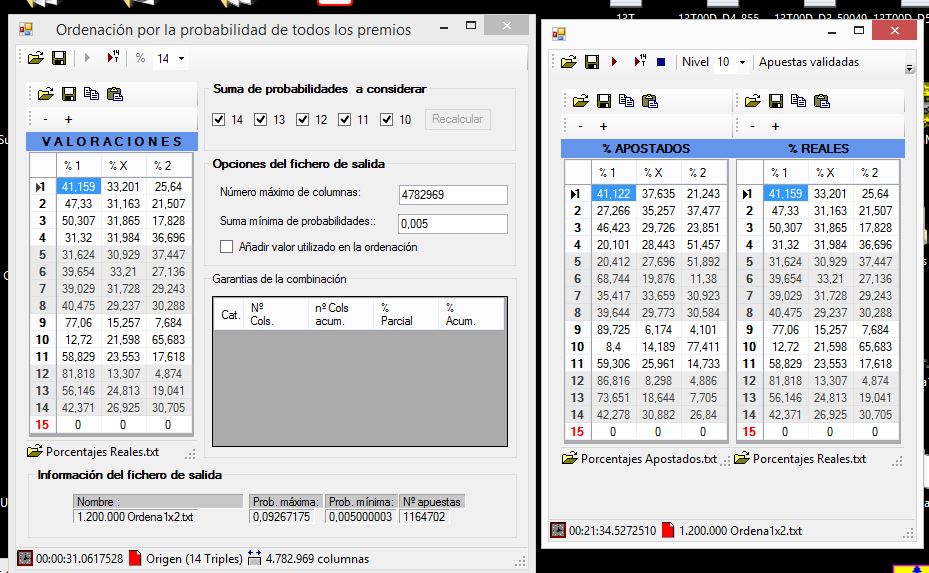Click the Número máximo de columnas field

pos(453,194)
